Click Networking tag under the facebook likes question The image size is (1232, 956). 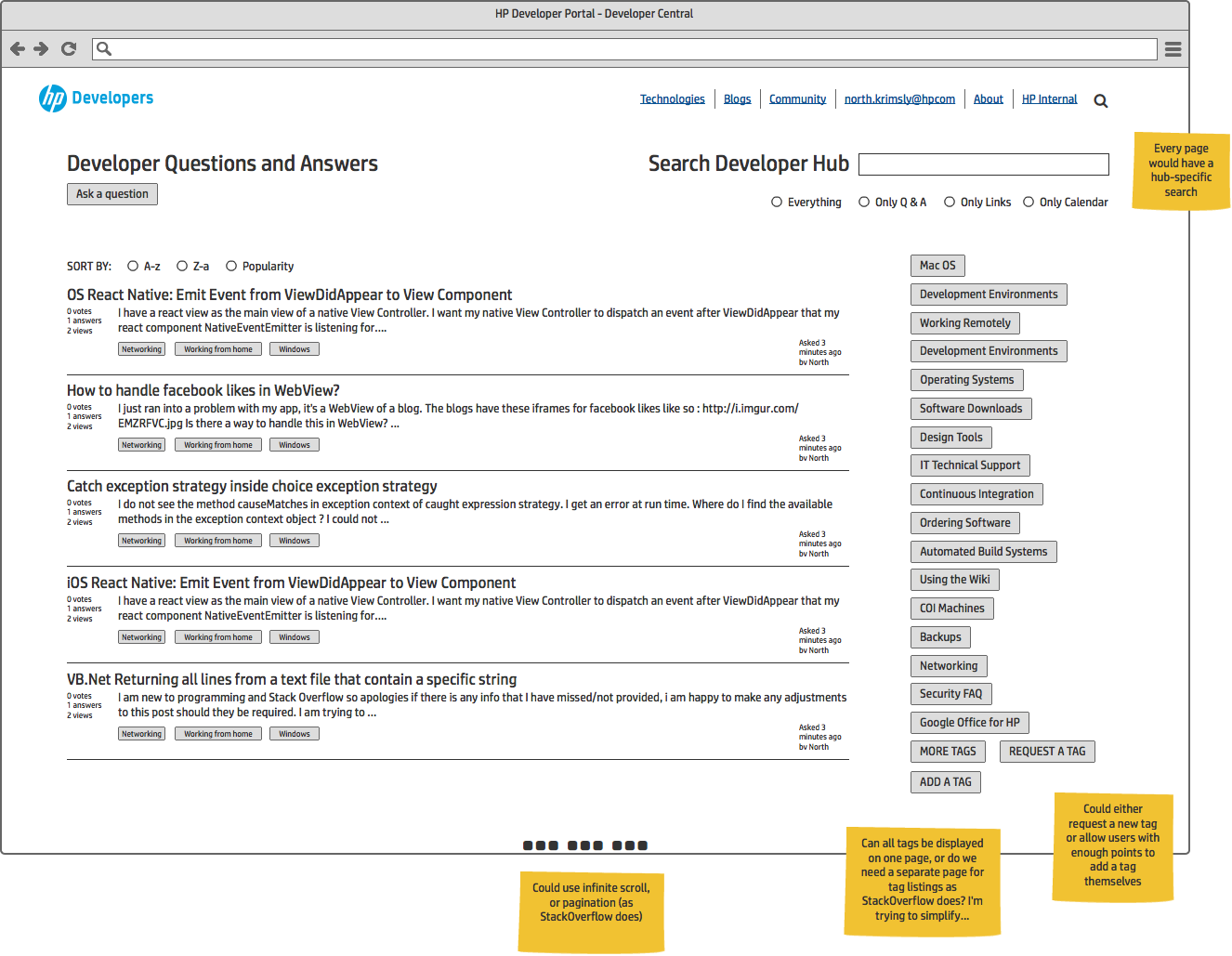[x=142, y=445]
